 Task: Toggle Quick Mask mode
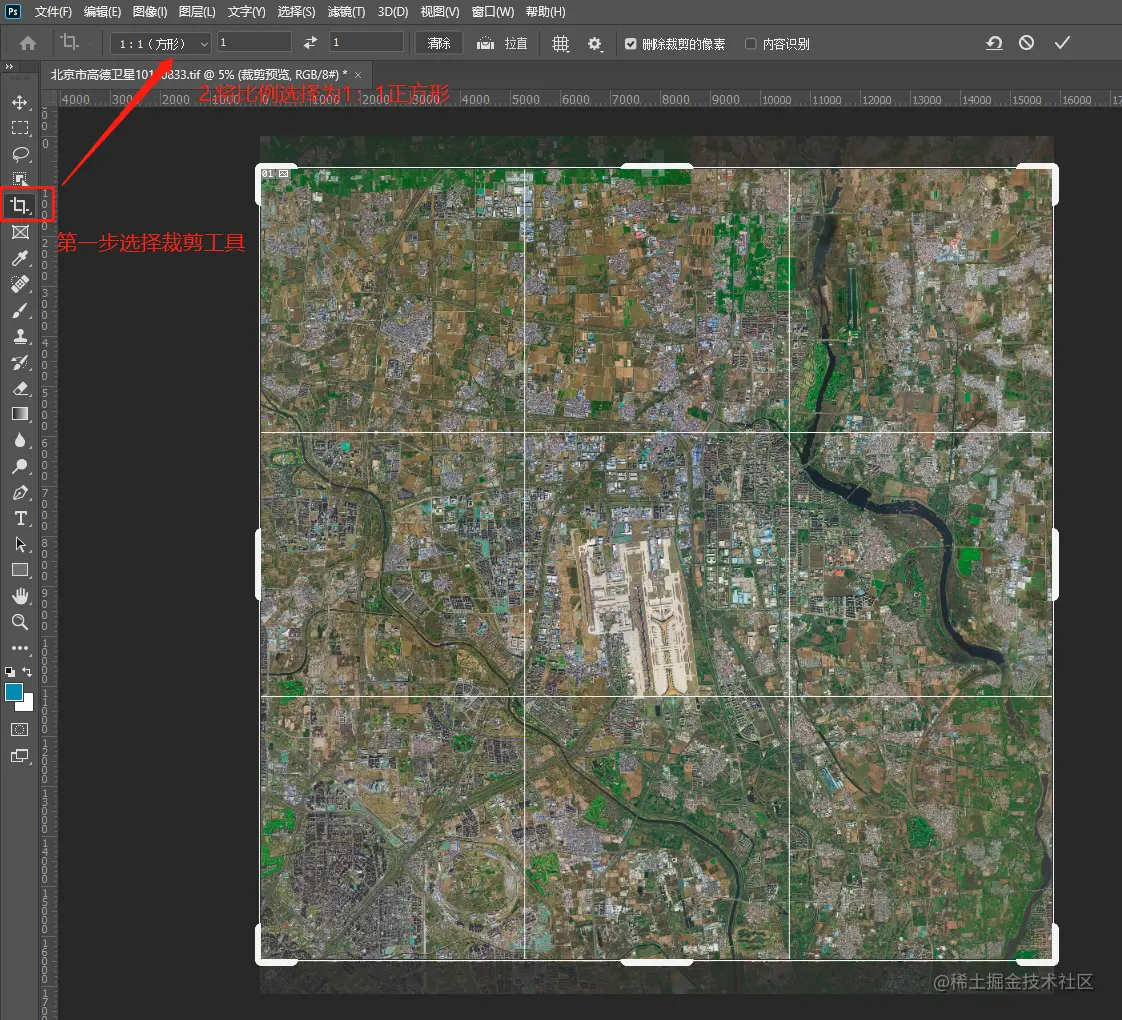coord(20,729)
